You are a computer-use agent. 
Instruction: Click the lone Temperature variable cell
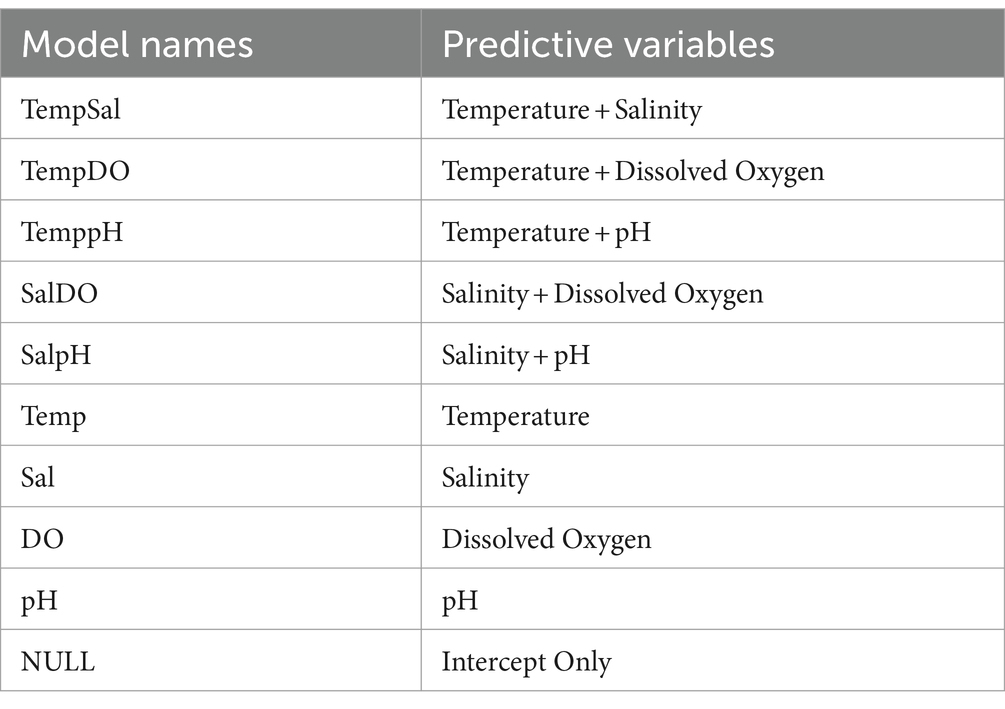[713, 415]
